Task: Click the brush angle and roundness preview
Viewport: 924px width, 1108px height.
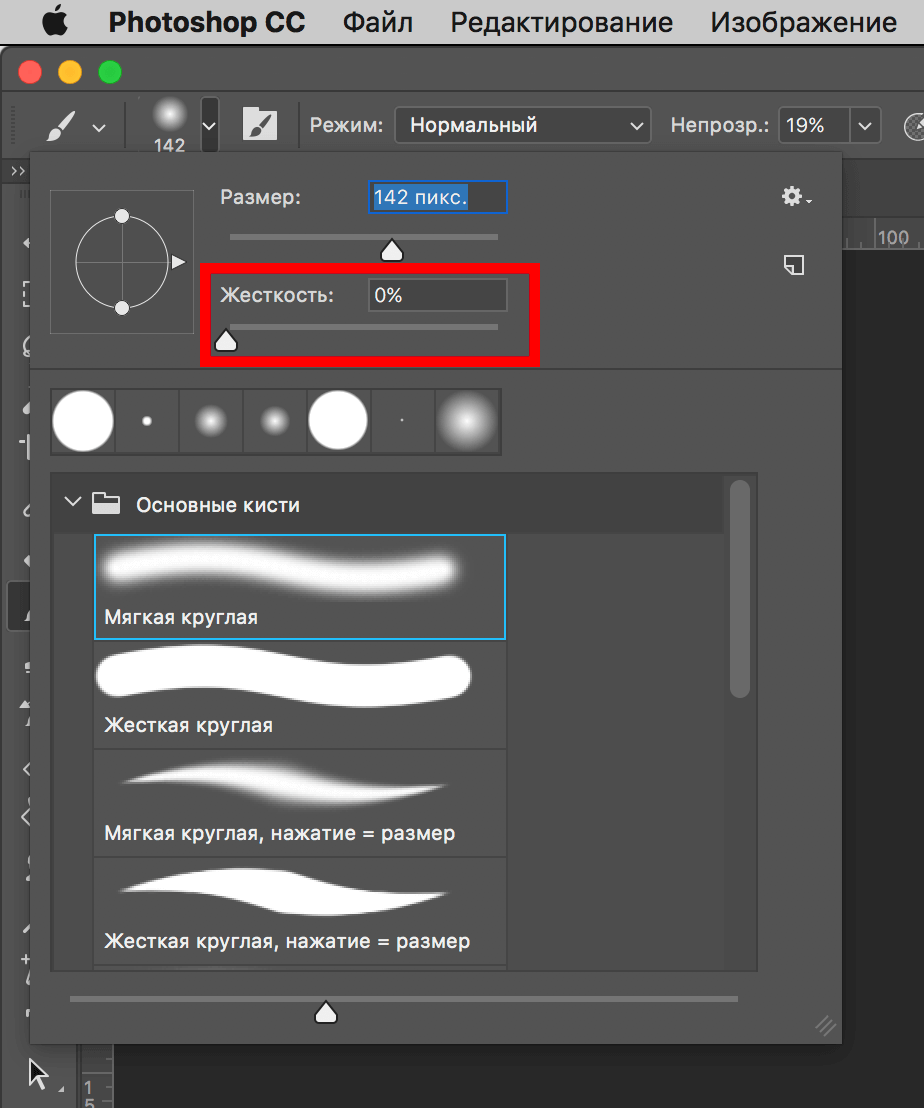Action: click(122, 262)
